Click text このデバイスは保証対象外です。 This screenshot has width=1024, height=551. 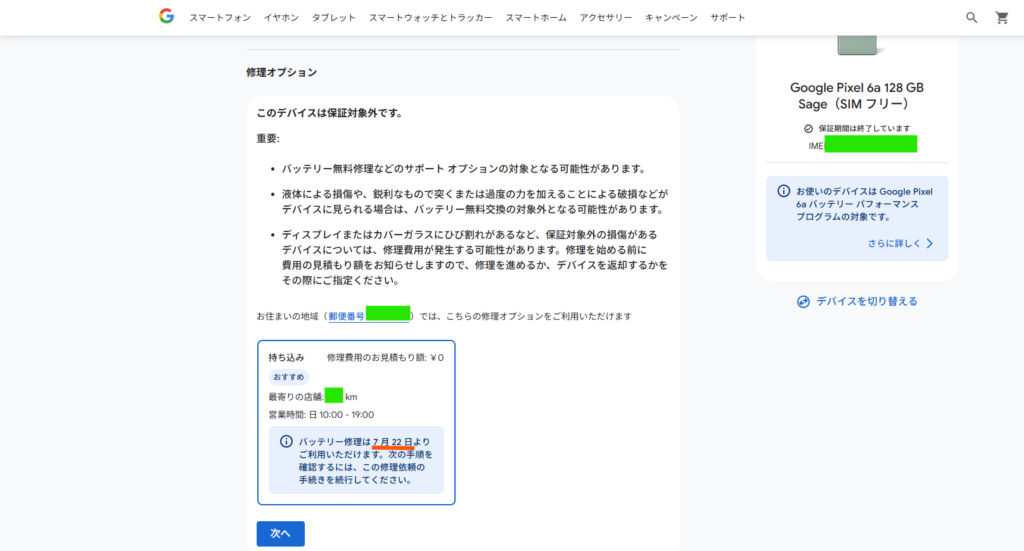(x=331, y=113)
